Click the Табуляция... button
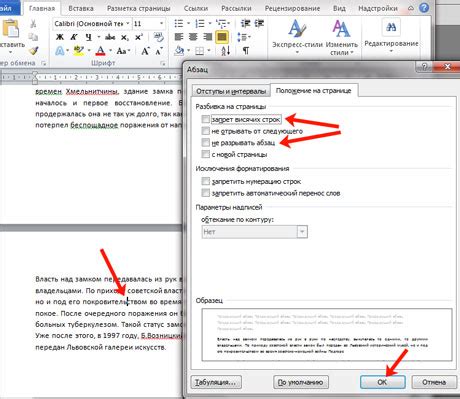The image size is (460, 399). click(x=216, y=382)
